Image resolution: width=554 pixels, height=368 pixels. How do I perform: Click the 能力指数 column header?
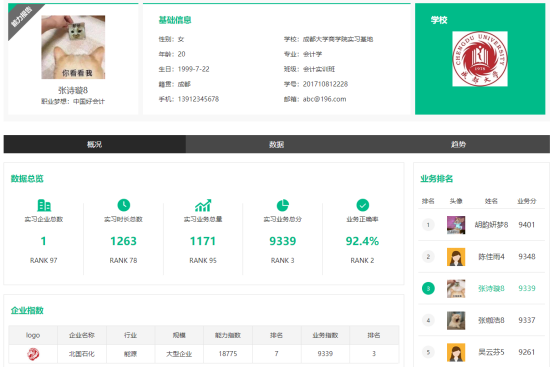coord(228,335)
